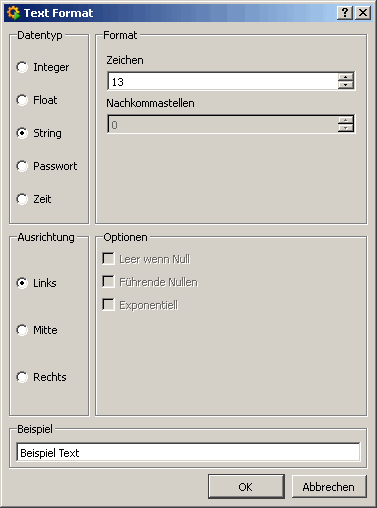Confirm with the OK button
Screen dimensions: 377x508
(246, 487)
